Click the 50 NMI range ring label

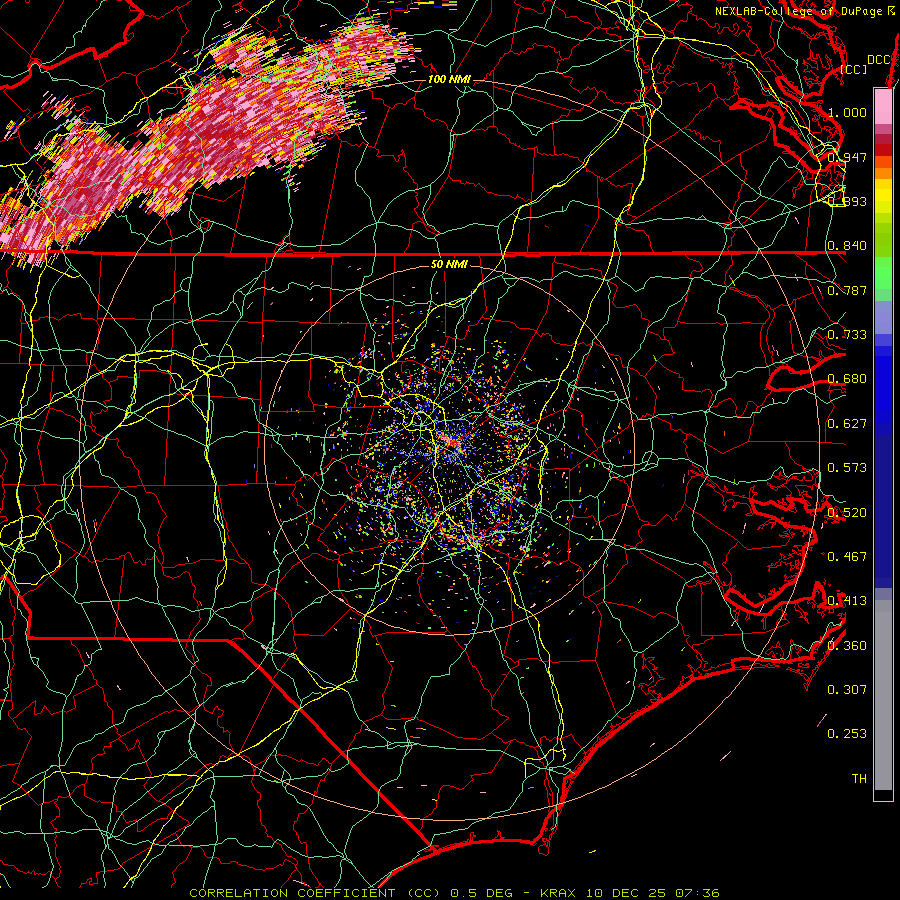click(449, 265)
